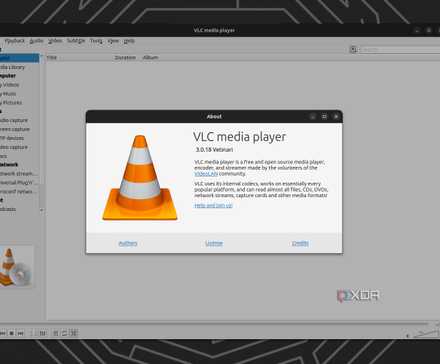Screen dimensions: 440x364
Task: Click album art cone thumbnail in sidebar
Action: point(16,267)
